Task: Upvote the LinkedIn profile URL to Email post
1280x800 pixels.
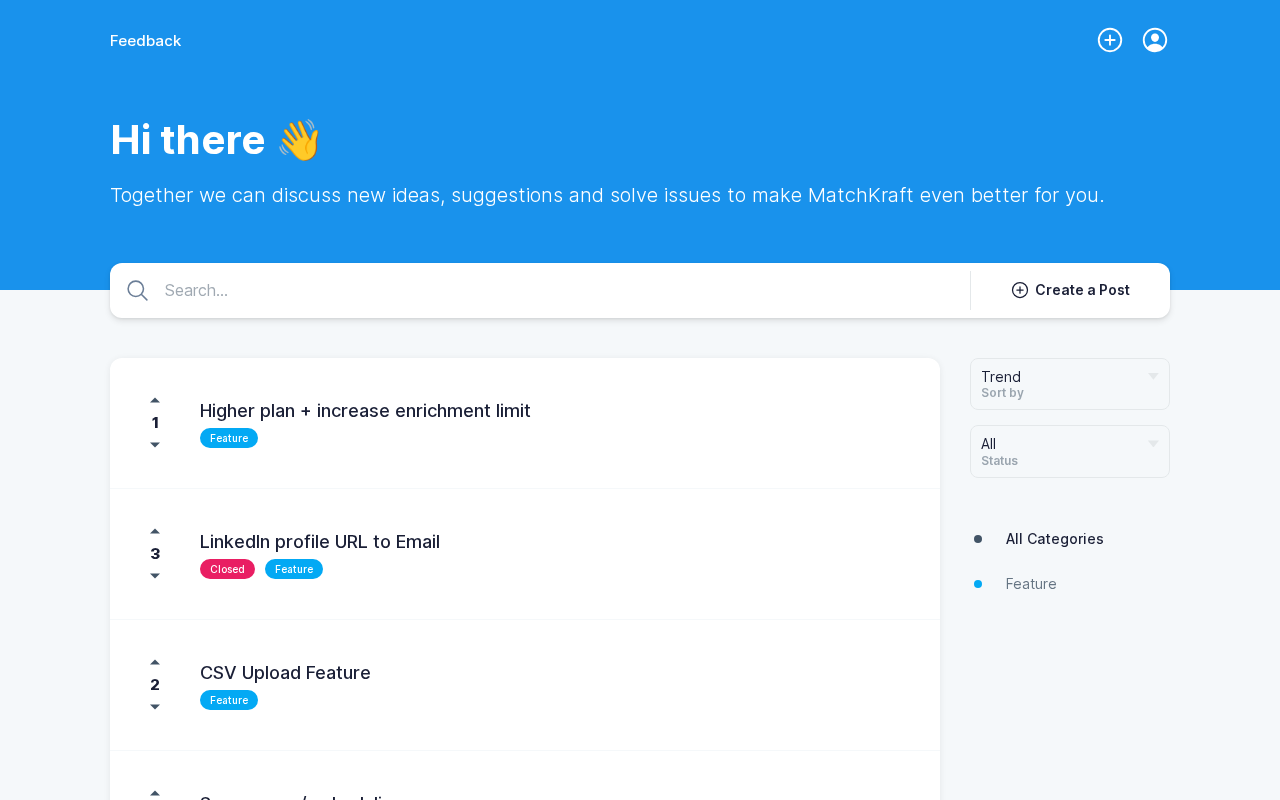Action: pyautogui.click(x=155, y=531)
